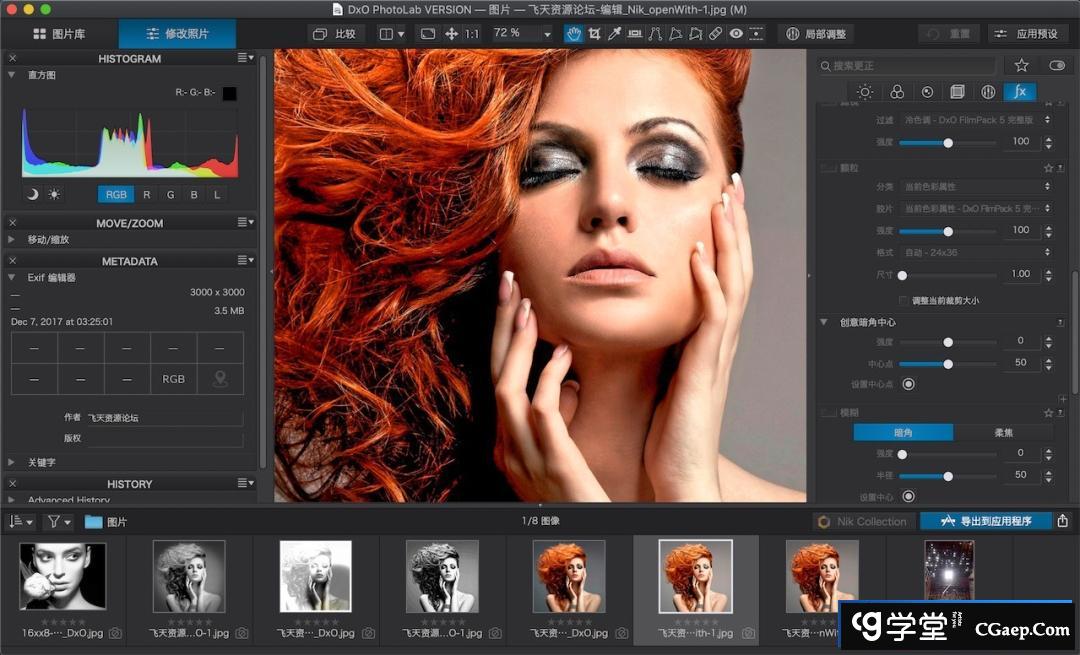Show shadow clipping with moon icon
Image resolution: width=1080 pixels, height=655 pixels.
33,194
